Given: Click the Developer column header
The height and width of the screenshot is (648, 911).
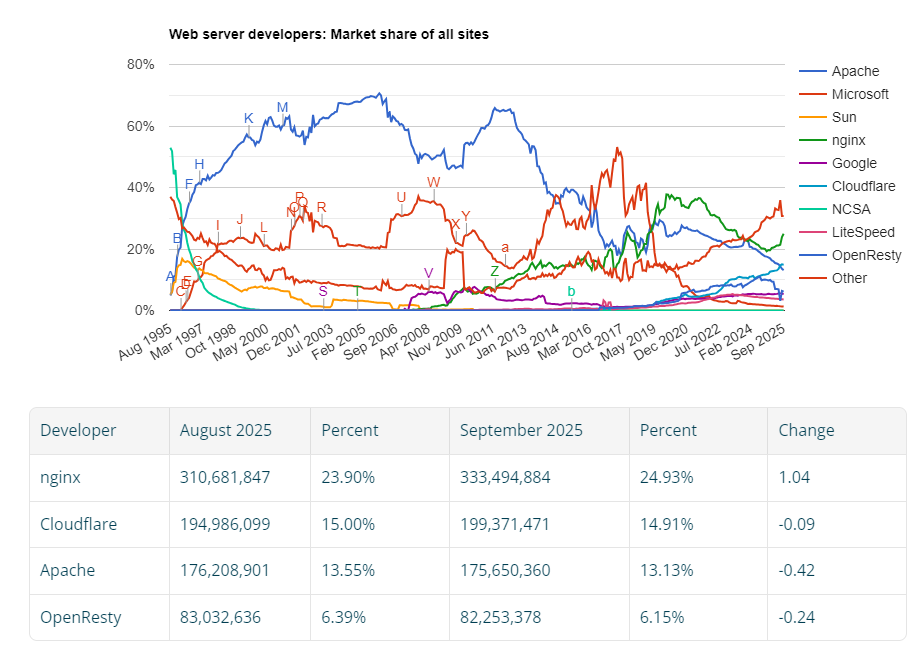Looking at the screenshot, I should [x=78, y=430].
